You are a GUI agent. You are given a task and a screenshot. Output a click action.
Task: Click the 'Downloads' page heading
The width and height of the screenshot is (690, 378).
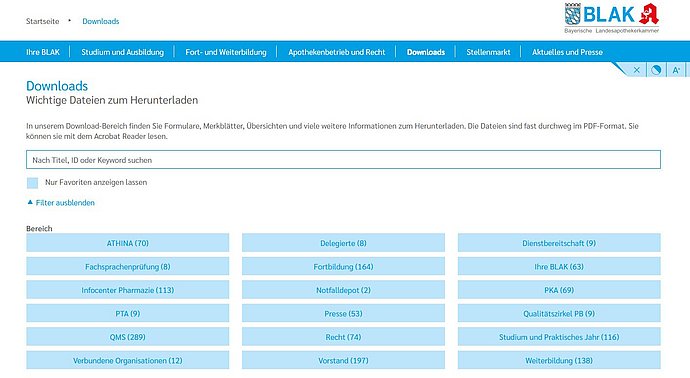point(57,86)
